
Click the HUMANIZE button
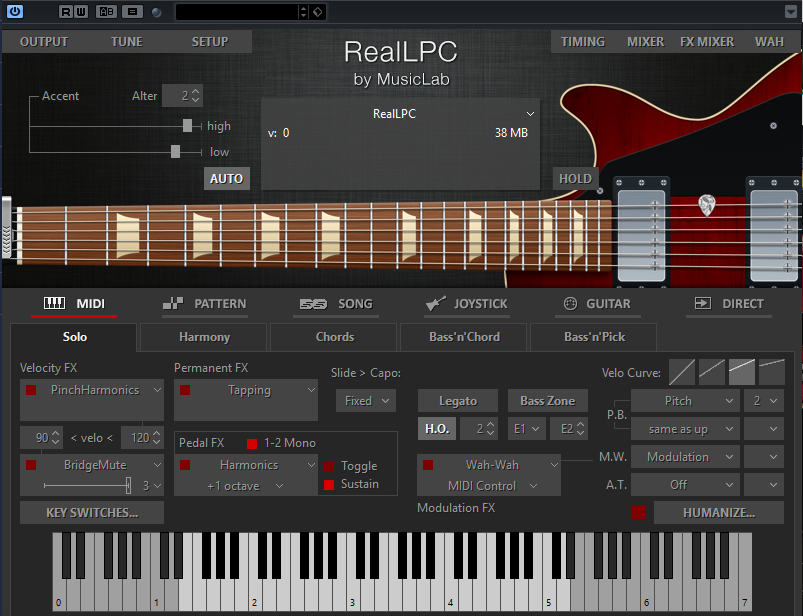(719, 513)
